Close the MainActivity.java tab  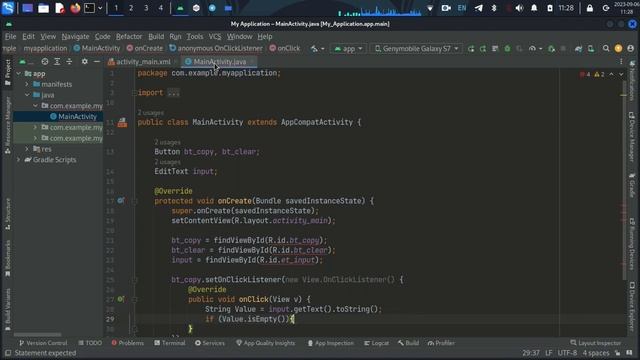[252, 62]
